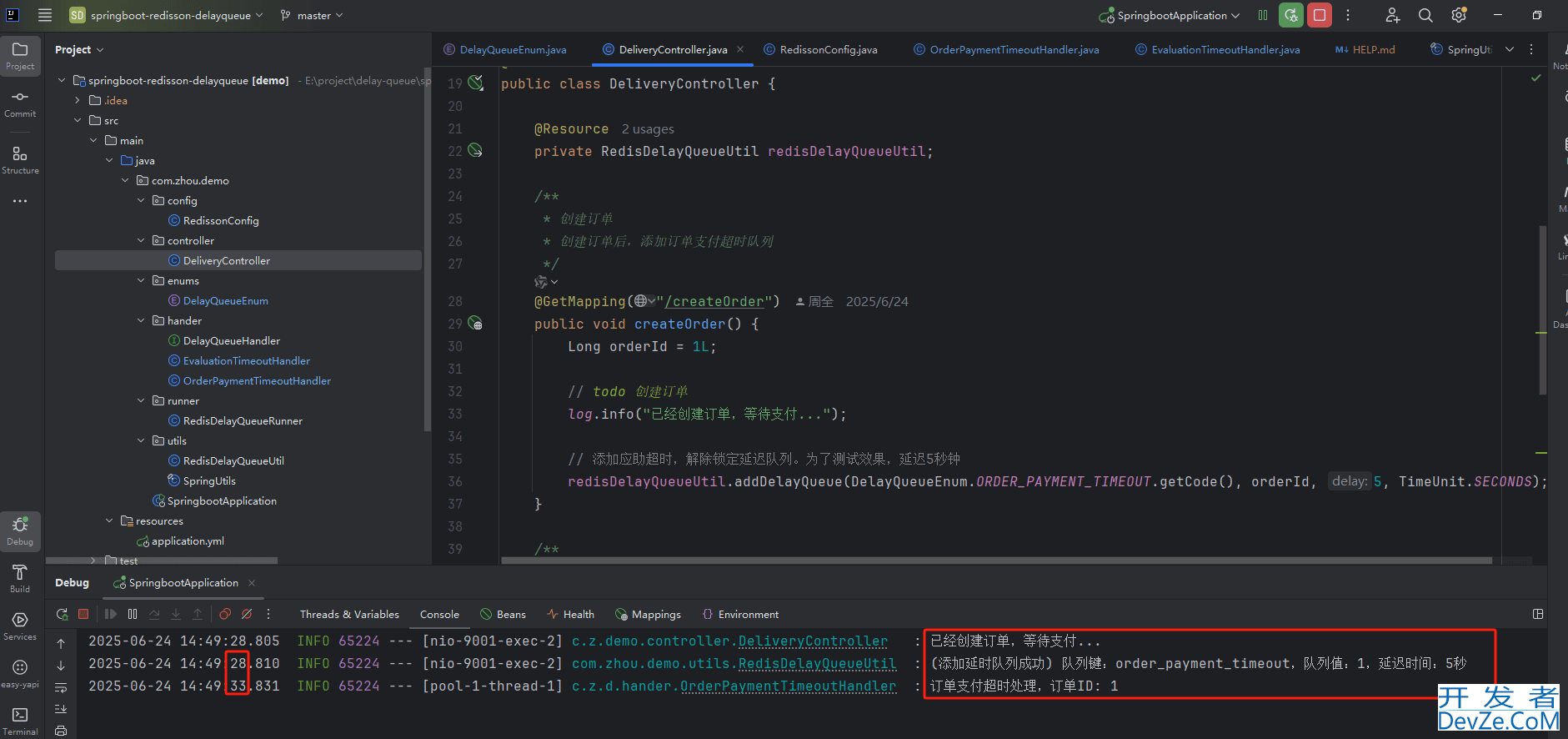1568x739 pixels.
Task: Click gutter icon on line 19
Action: coord(475,83)
